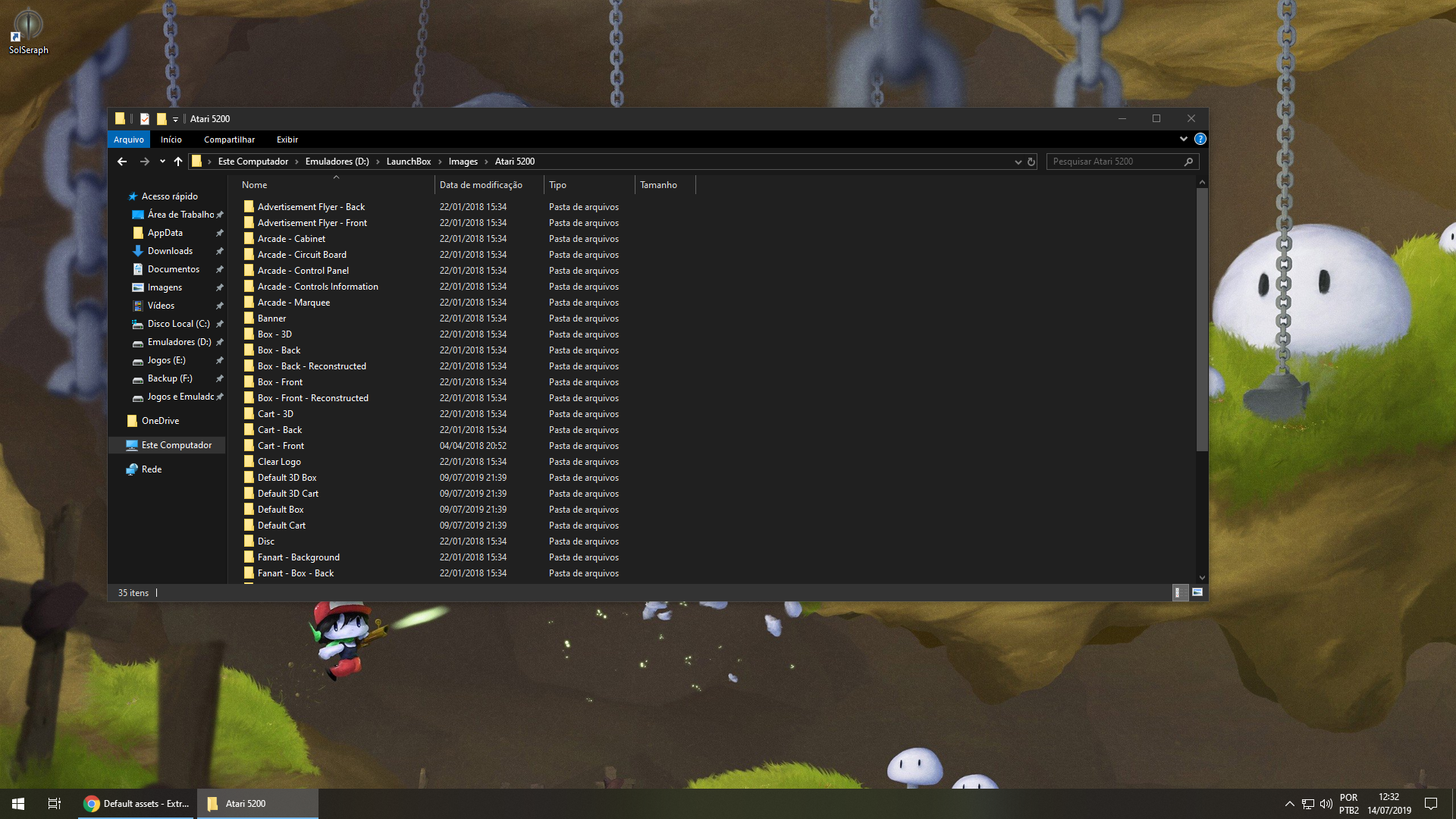
Task: Select Arcade - Controls Information folder
Action: click(x=318, y=287)
